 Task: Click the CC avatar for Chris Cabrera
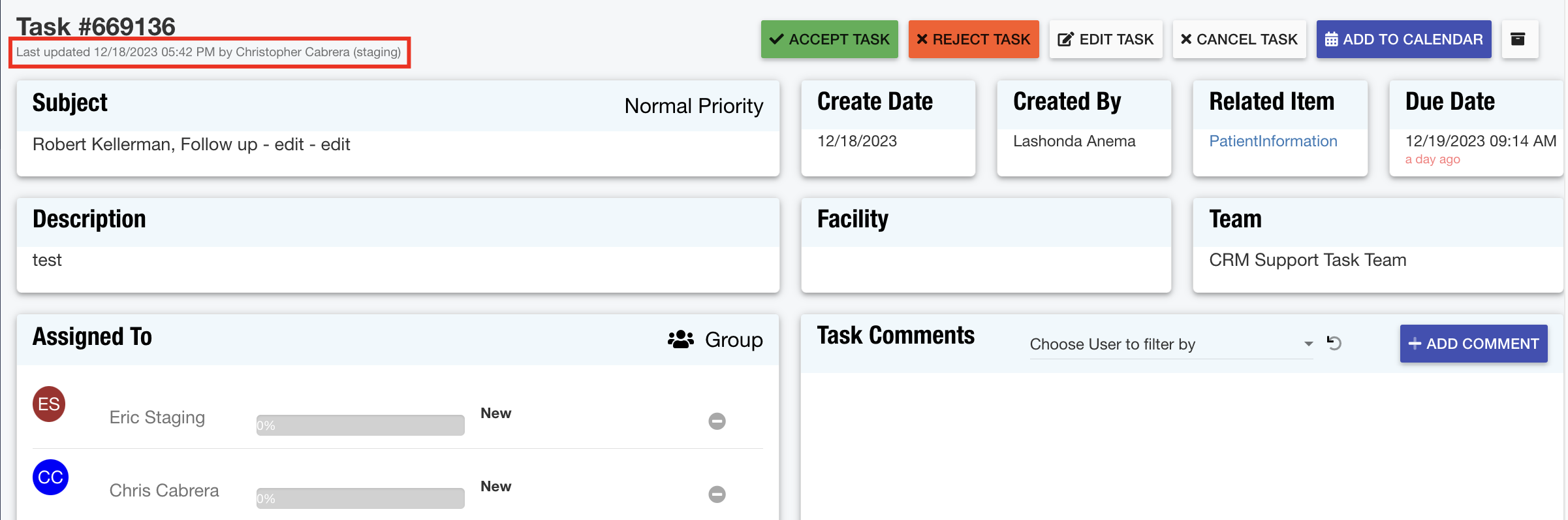(x=50, y=478)
